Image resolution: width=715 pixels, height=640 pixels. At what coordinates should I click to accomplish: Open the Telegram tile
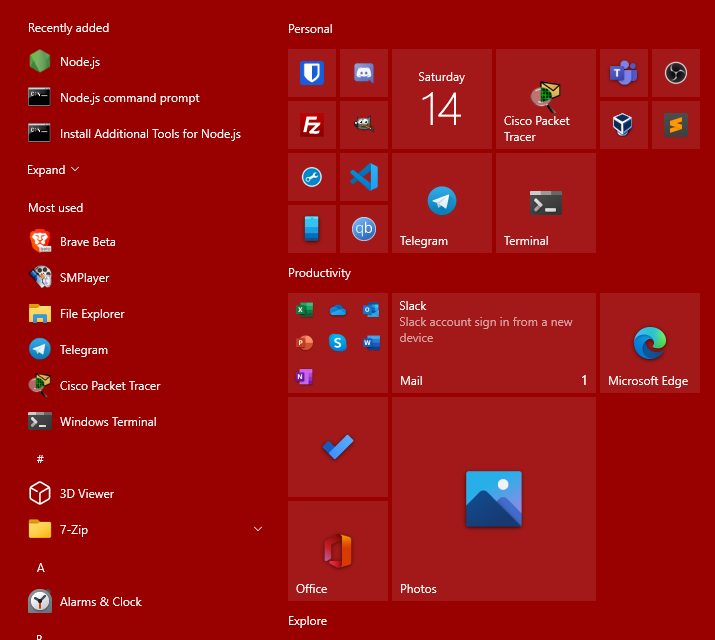pos(442,203)
